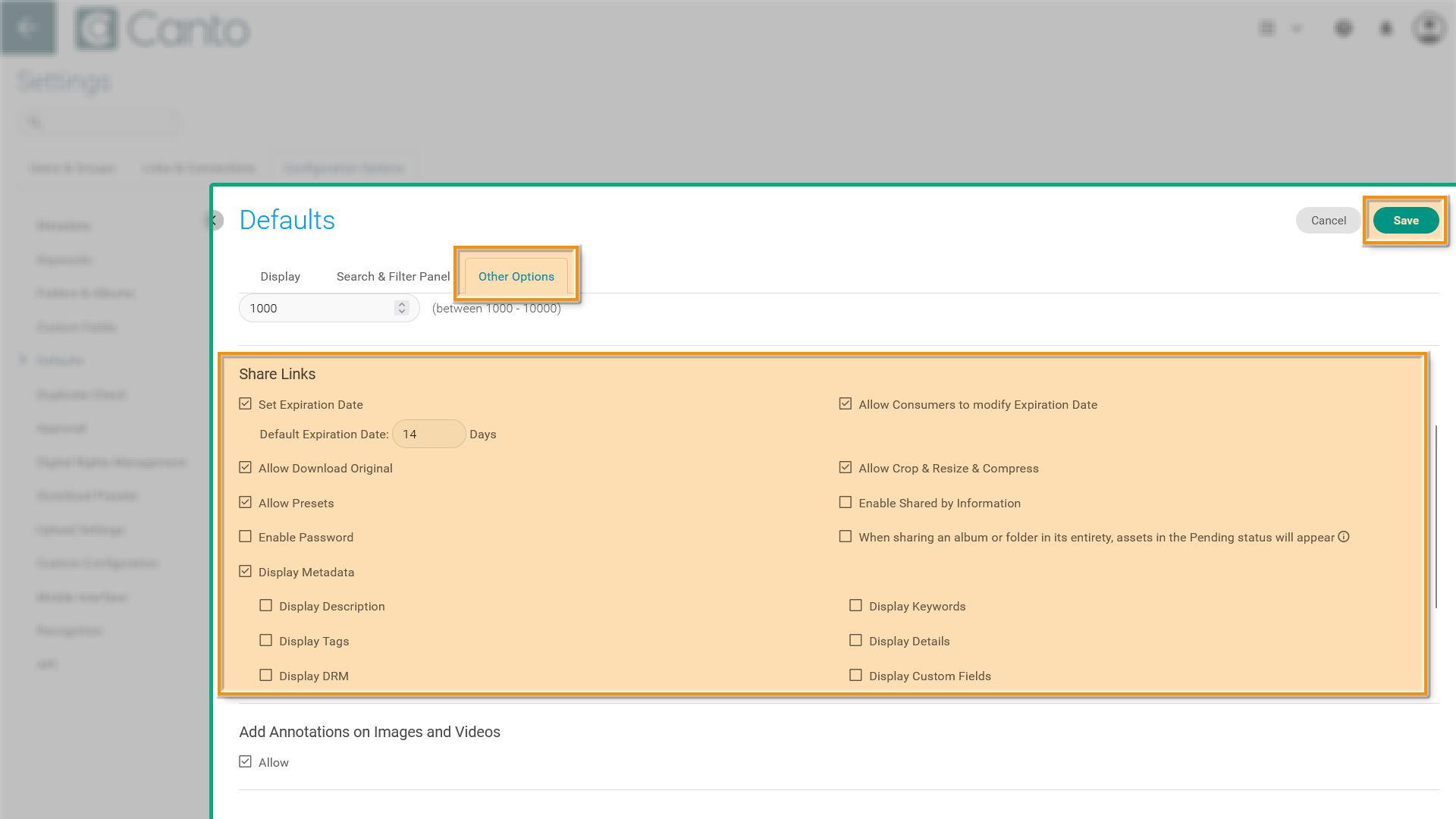Switch to the Display tab
This screenshot has width=1456, height=819.
(280, 277)
